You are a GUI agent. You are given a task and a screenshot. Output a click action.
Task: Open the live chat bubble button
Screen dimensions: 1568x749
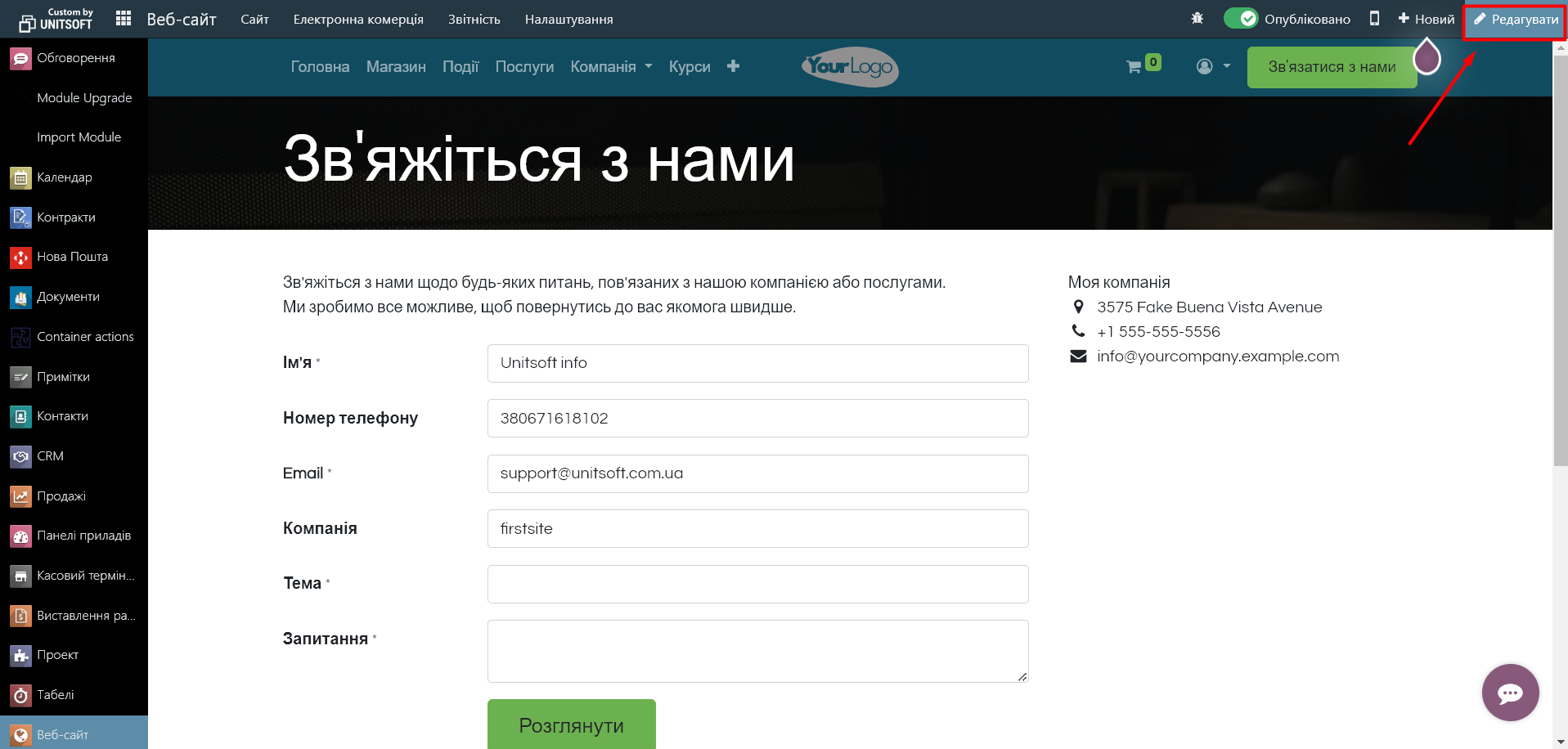click(1510, 693)
